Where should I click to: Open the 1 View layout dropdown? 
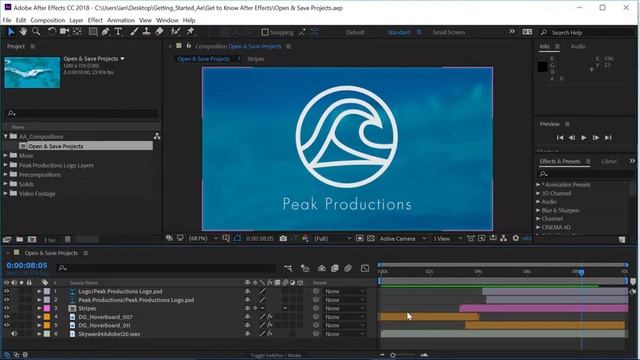(447, 238)
